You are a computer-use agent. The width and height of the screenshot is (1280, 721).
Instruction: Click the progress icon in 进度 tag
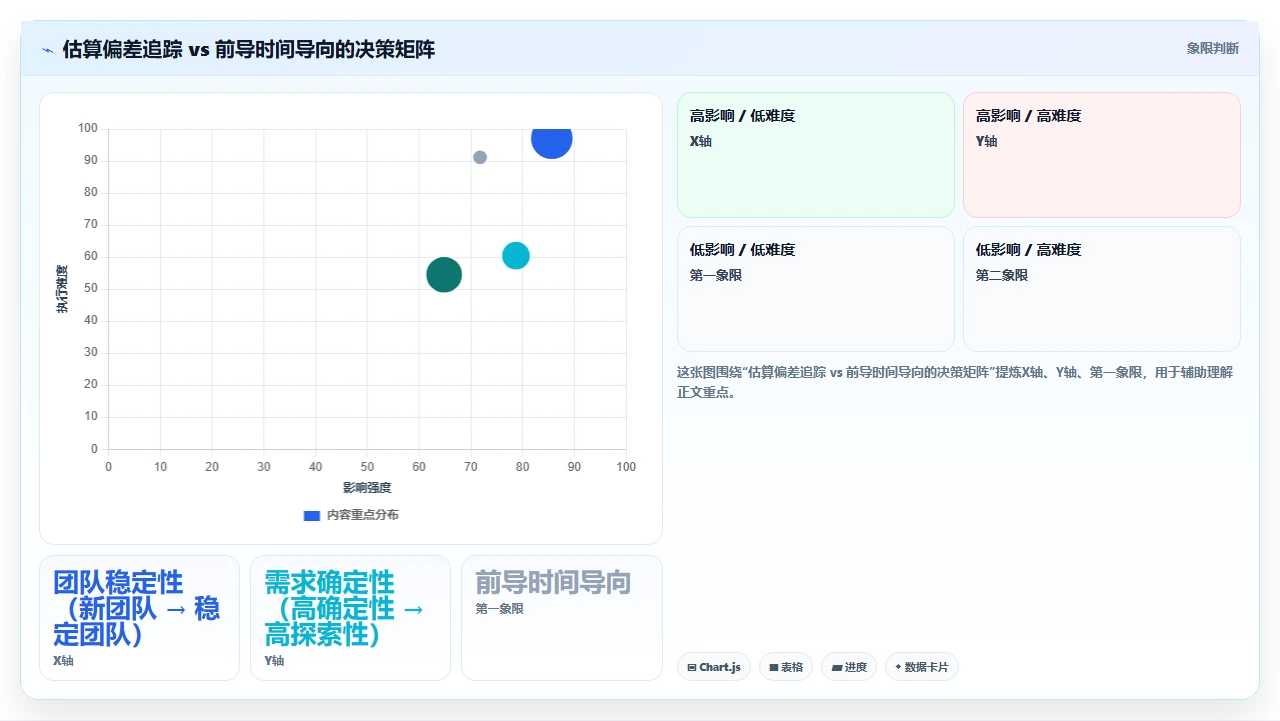(x=836, y=667)
